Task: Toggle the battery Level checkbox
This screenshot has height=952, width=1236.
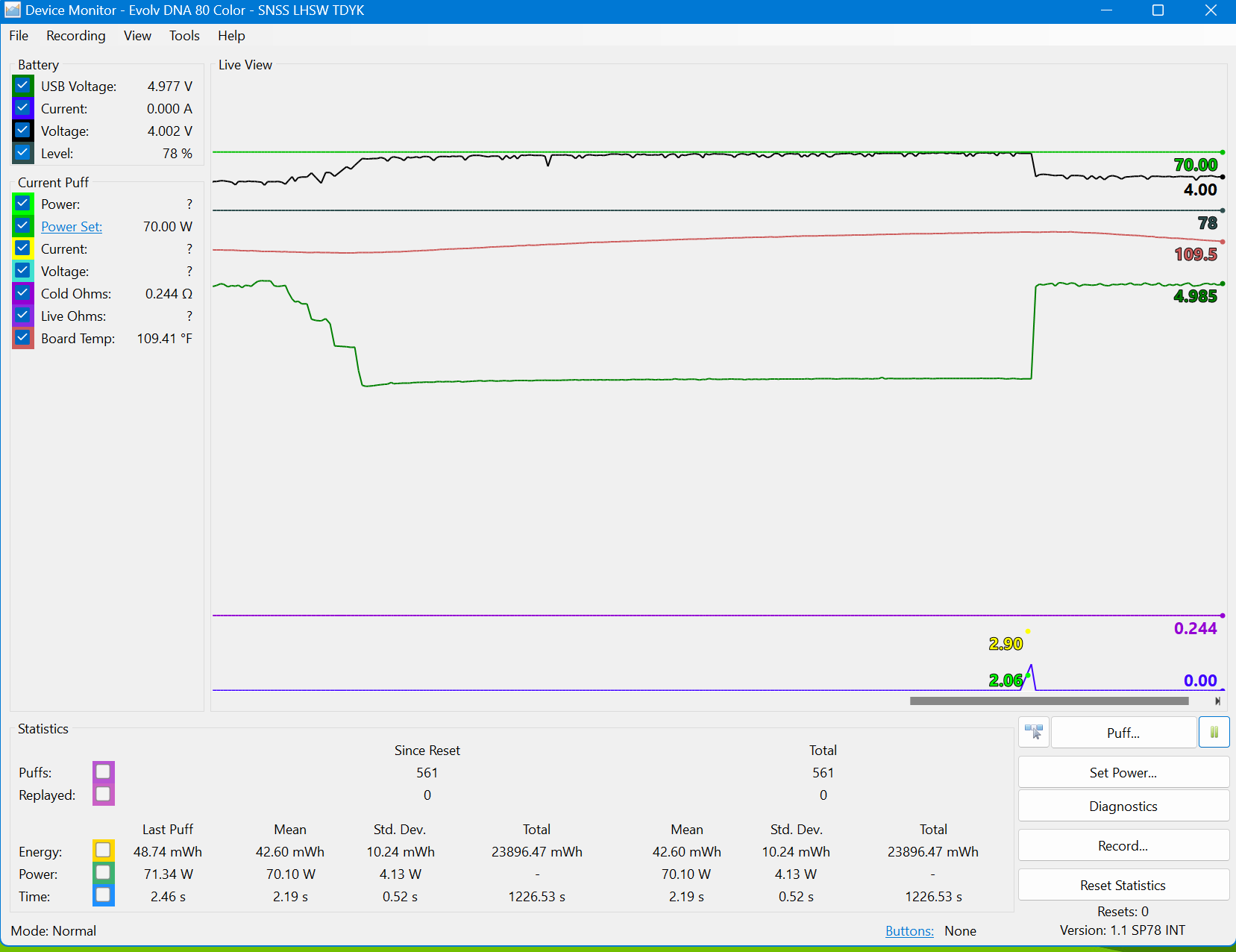Action: (x=23, y=153)
